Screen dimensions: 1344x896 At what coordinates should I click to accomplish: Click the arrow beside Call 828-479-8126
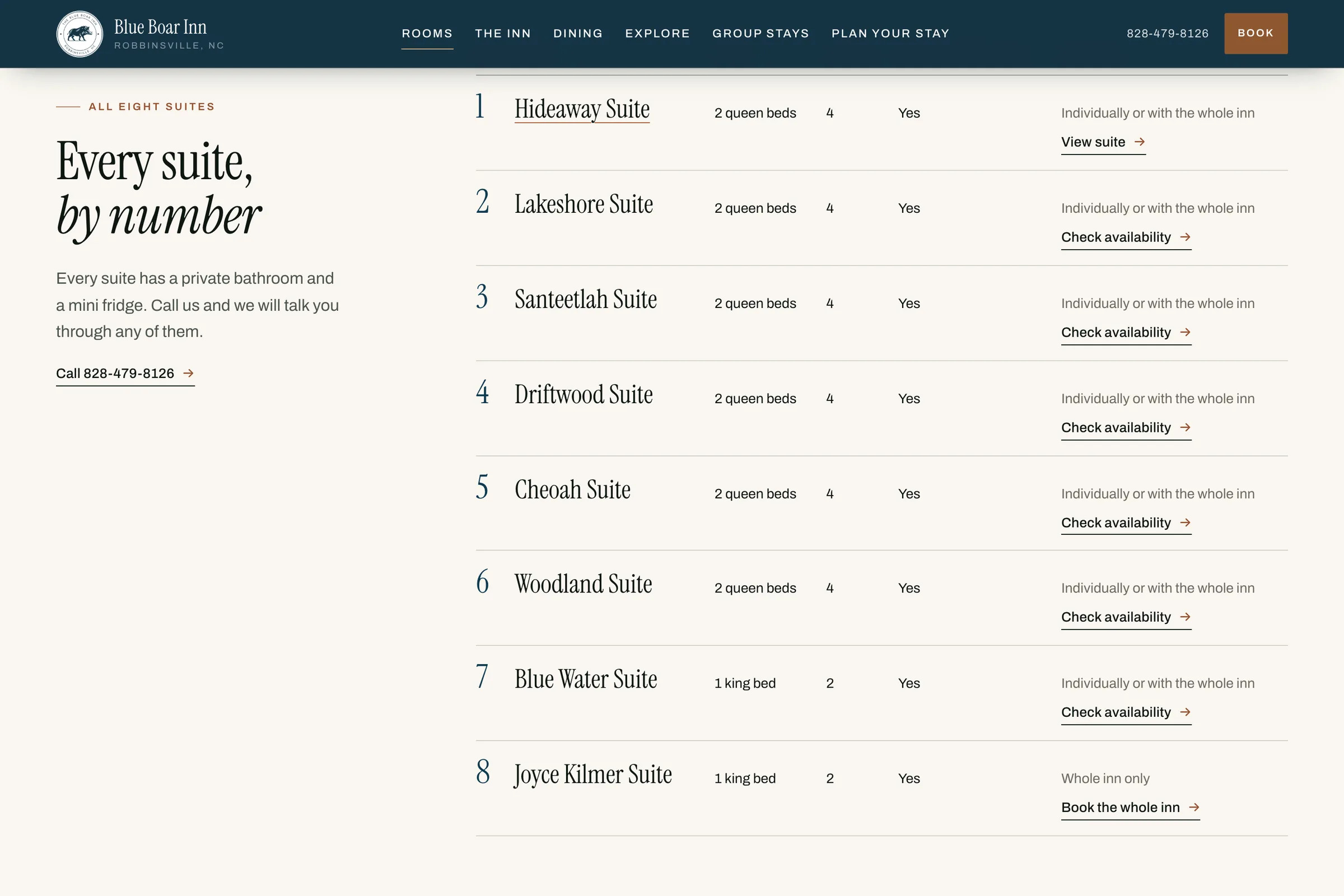[188, 374]
